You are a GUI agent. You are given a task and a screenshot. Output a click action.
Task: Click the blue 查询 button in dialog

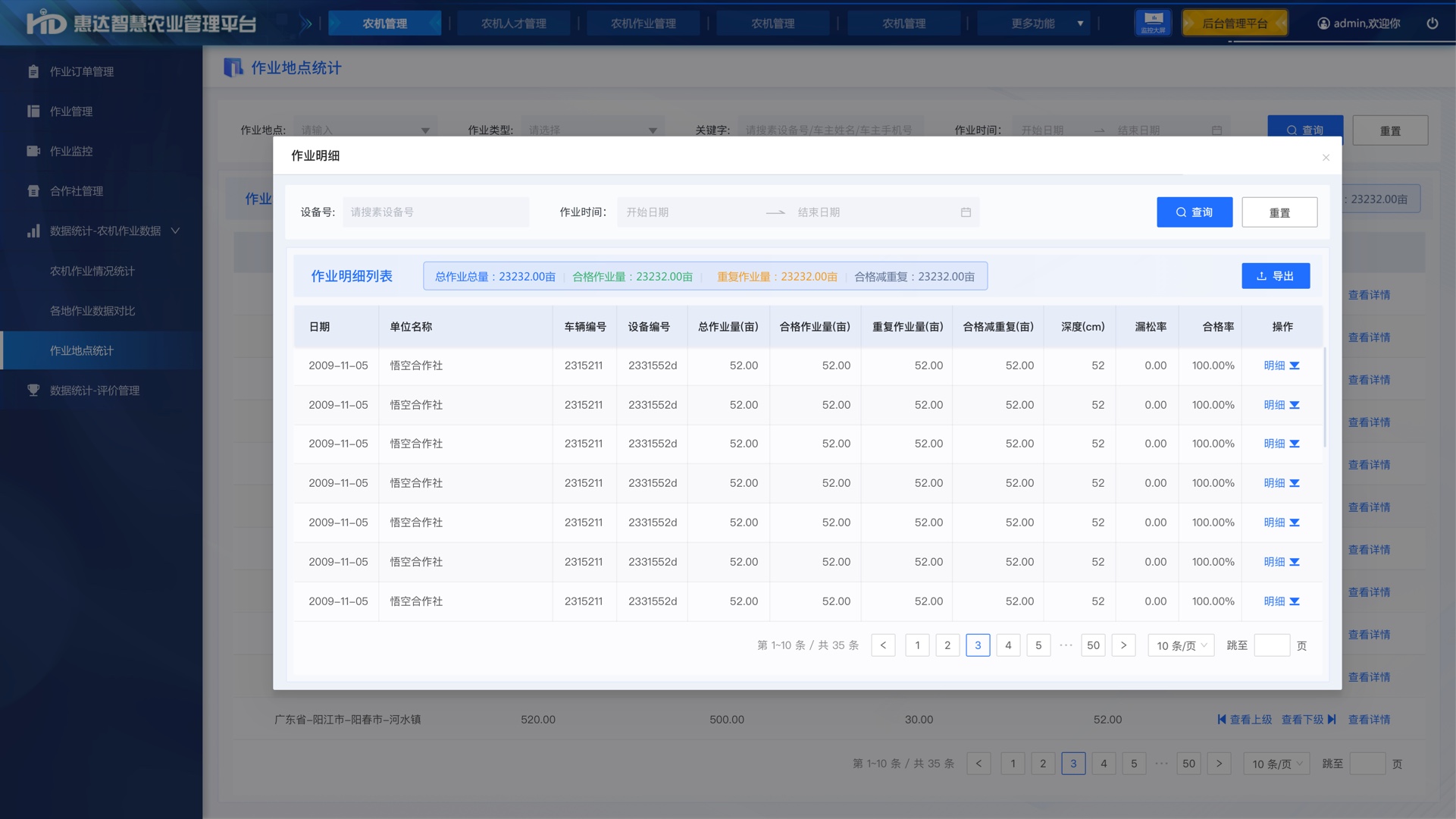1195,212
